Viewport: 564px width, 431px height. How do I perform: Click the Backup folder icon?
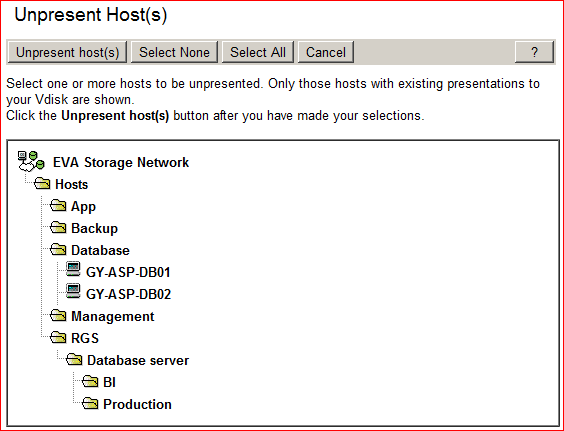tap(58, 227)
